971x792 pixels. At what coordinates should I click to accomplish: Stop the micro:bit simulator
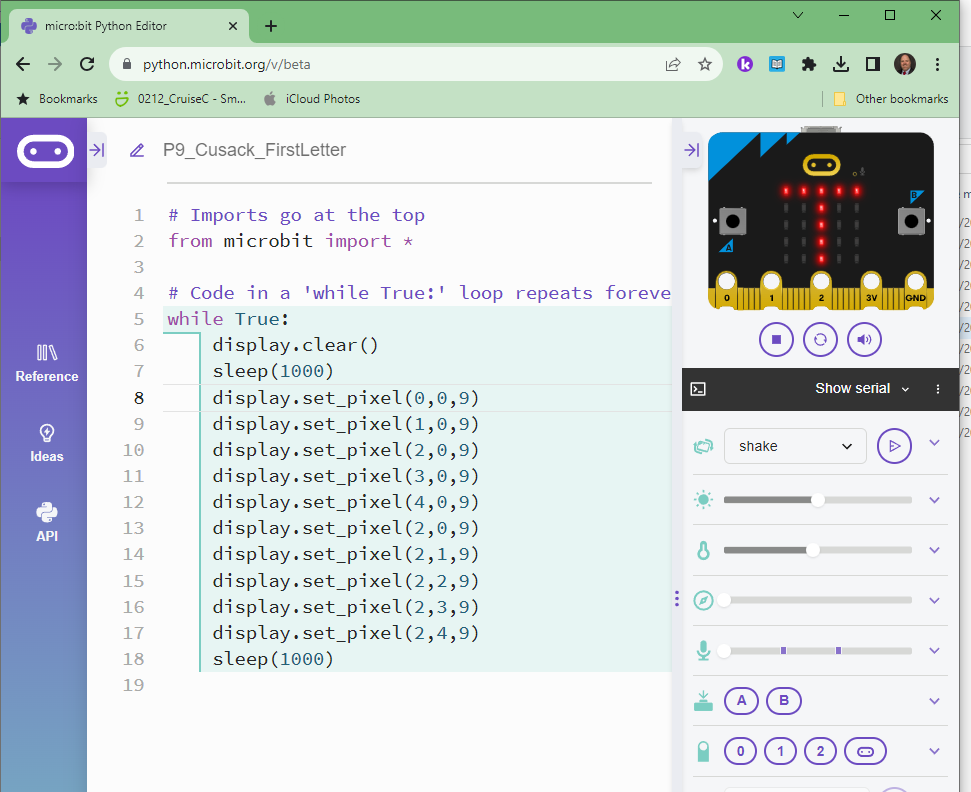[776, 339]
